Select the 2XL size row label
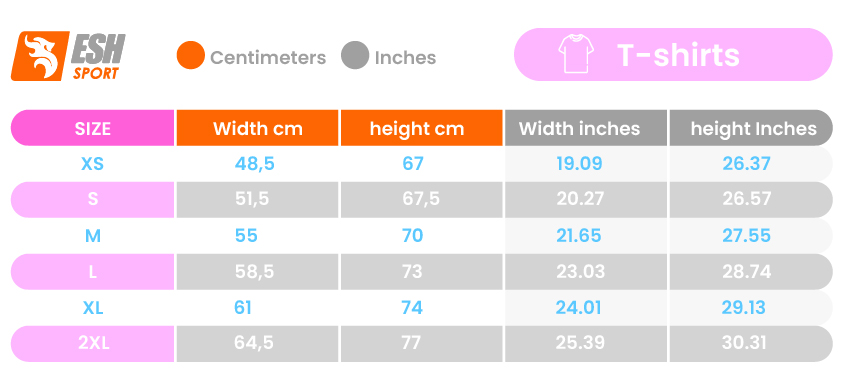Image resolution: width=843 pixels, height=369 pixels. 92,343
